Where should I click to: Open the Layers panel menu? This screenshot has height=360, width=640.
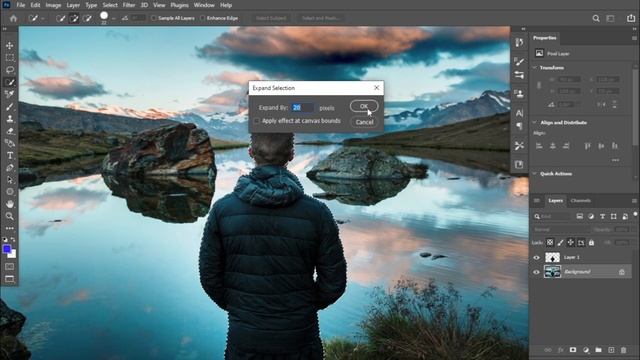point(634,200)
